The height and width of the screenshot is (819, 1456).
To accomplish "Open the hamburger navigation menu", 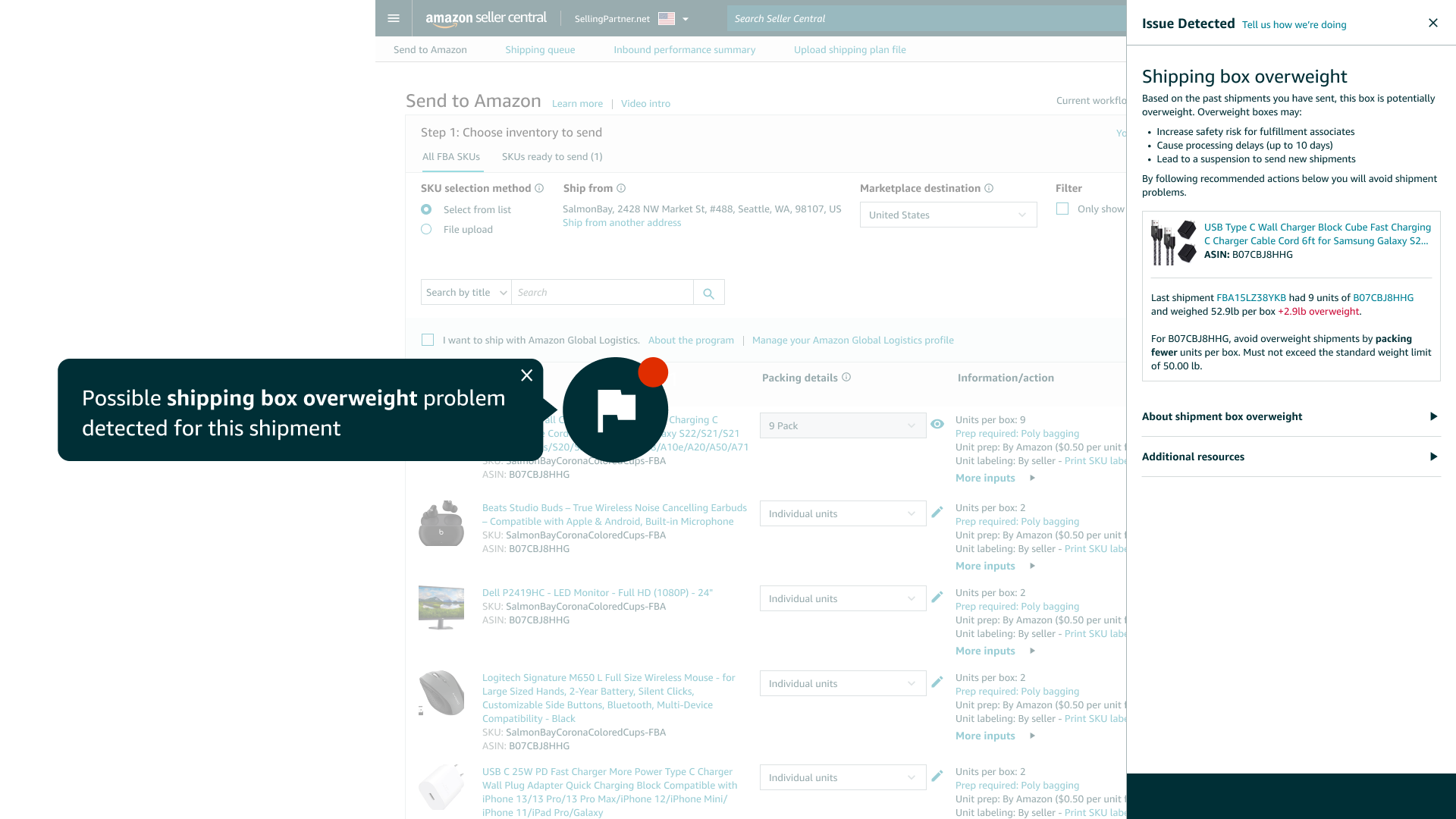I will pos(393,18).
